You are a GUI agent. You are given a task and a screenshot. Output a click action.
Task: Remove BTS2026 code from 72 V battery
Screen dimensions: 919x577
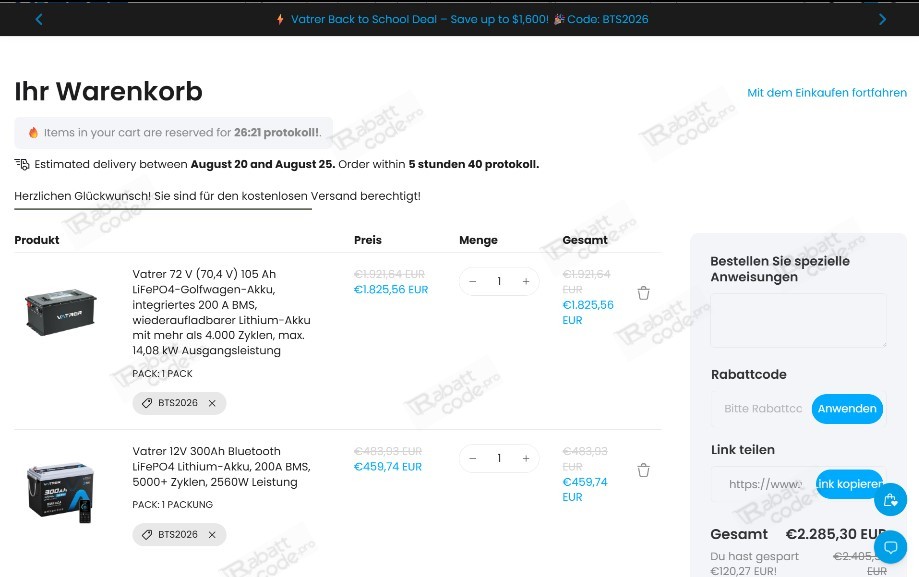pos(212,403)
